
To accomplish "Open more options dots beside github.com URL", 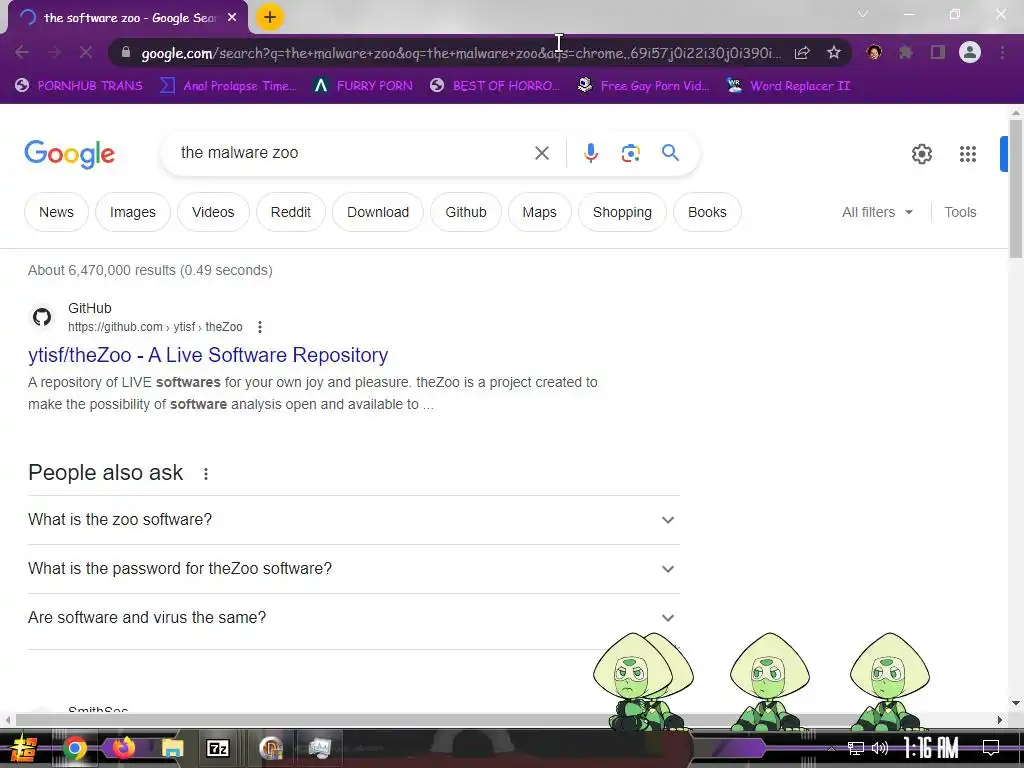I will point(260,327).
